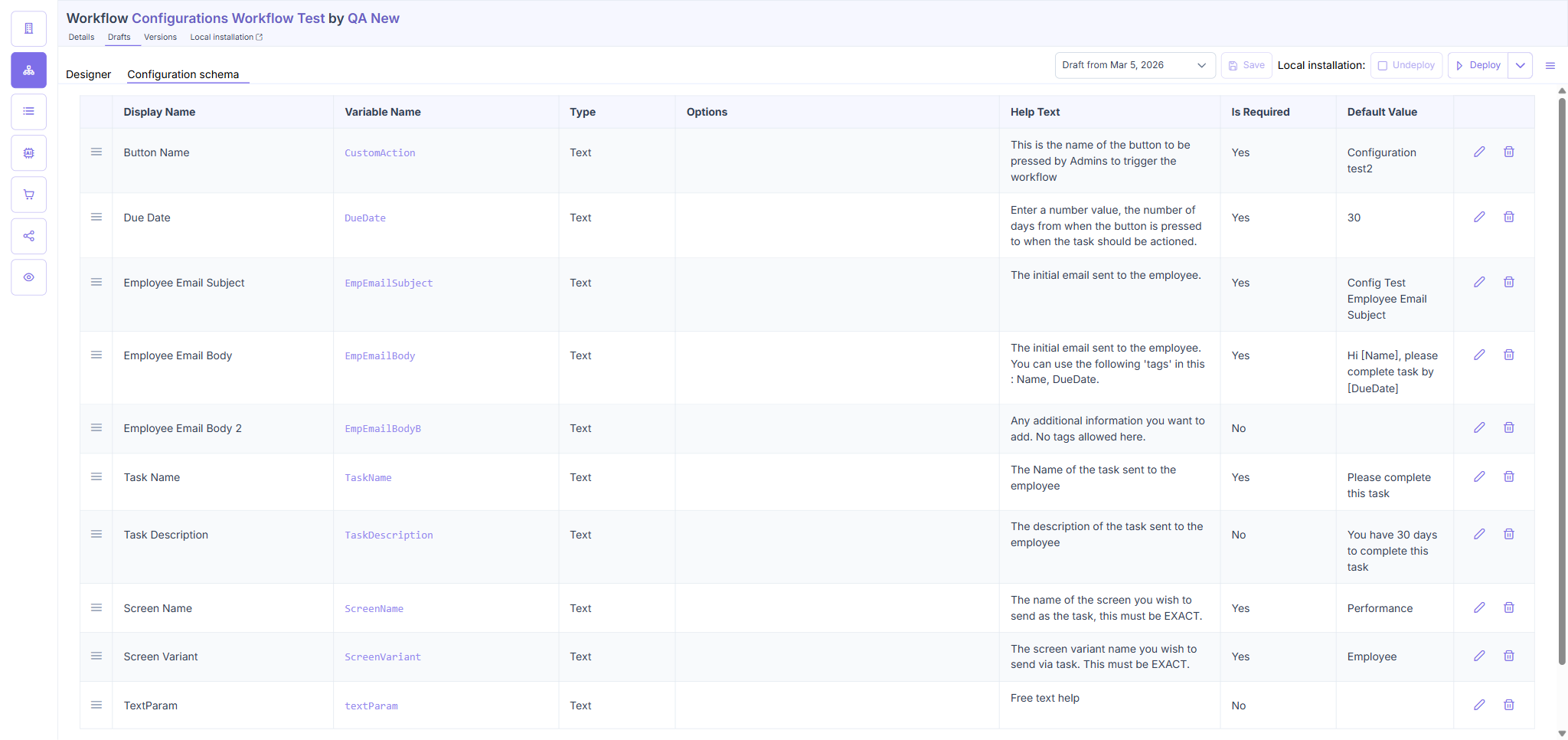Edit the Screen Name row
Screen dimensions: 1568x740
point(1479,607)
